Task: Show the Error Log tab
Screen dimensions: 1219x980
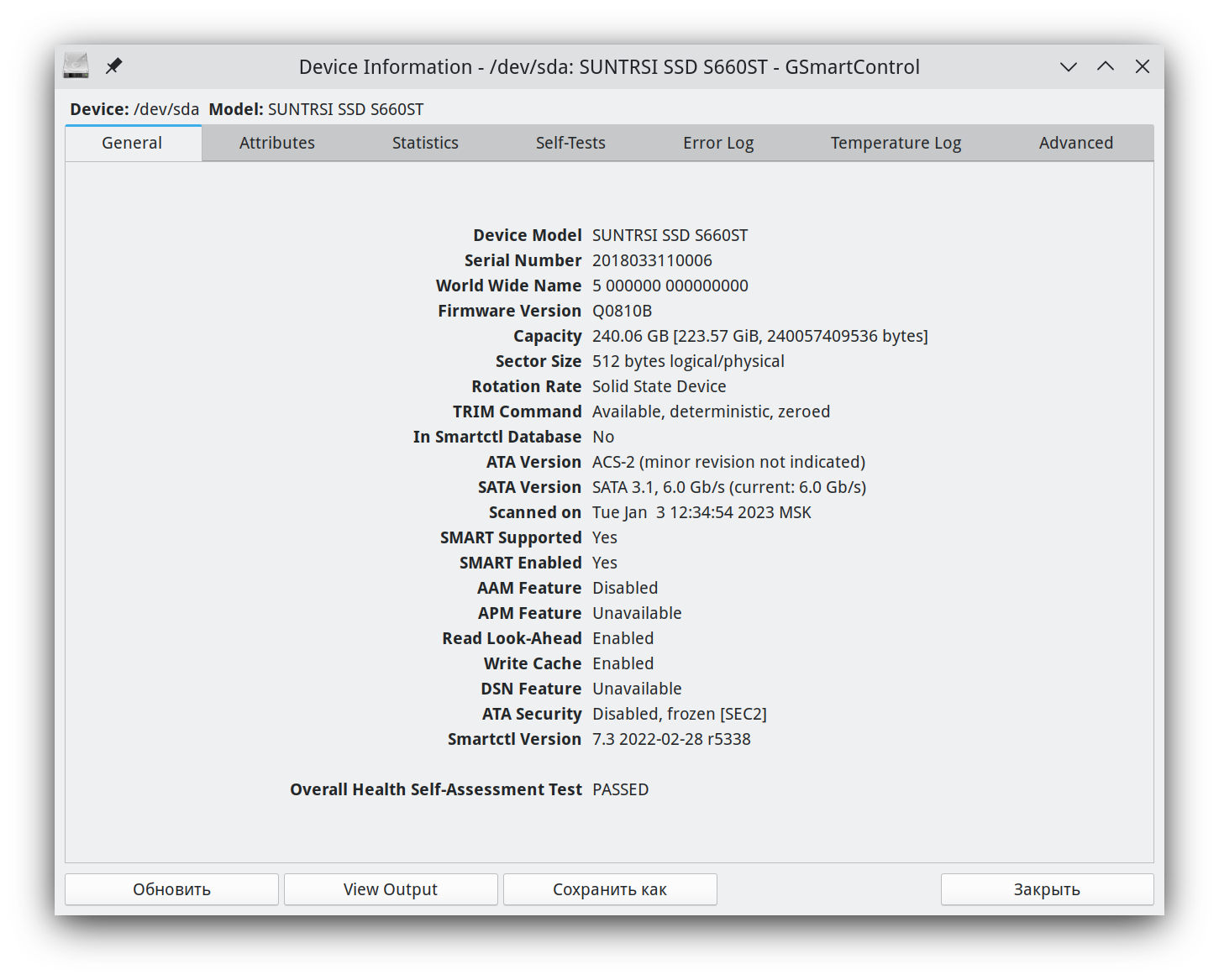Action: pyautogui.click(x=718, y=143)
